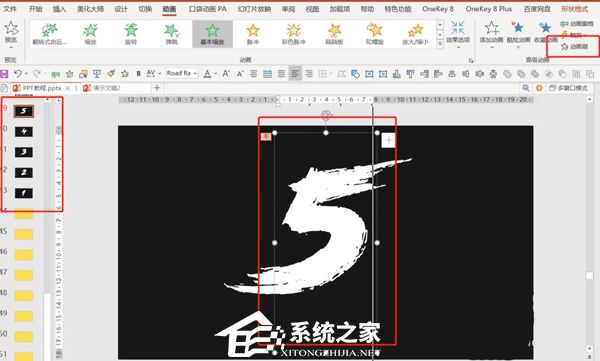The height and width of the screenshot is (361, 600).
Task: Click the slide editor scroll up arrow
Action: 589,99
